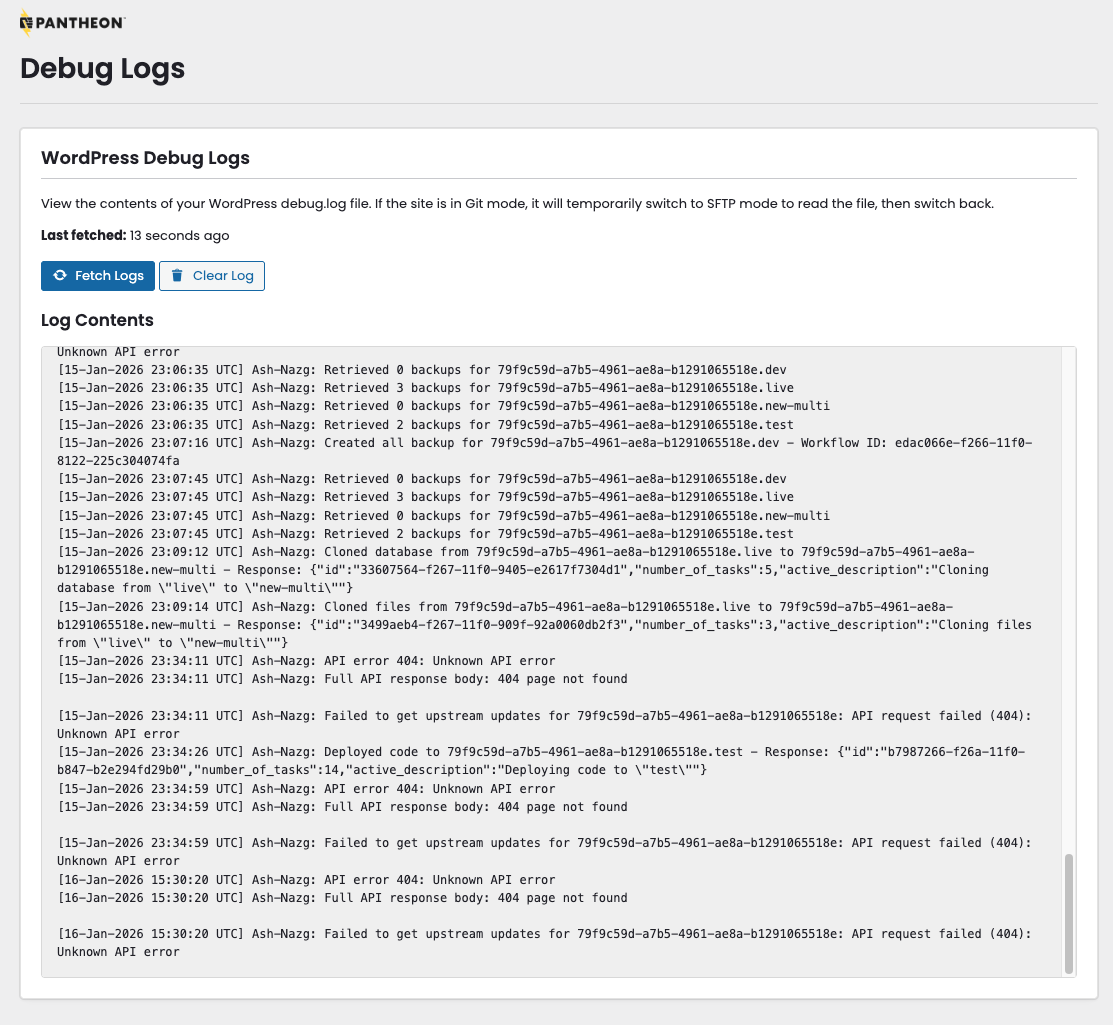Click the WordPress Debug Logs card title

[145, 158]
